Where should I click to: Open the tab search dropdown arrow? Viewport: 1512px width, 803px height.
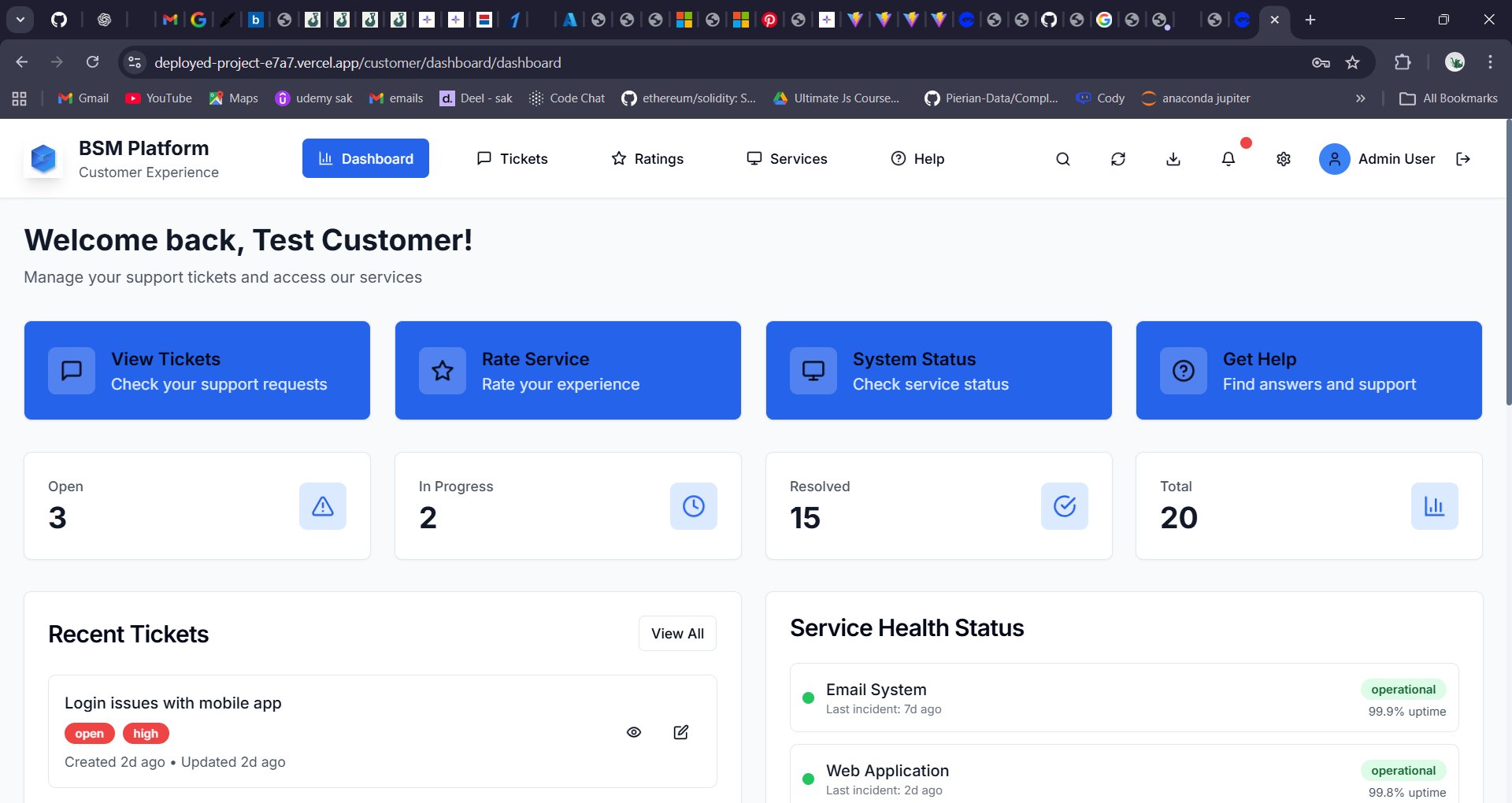point(20,20)
